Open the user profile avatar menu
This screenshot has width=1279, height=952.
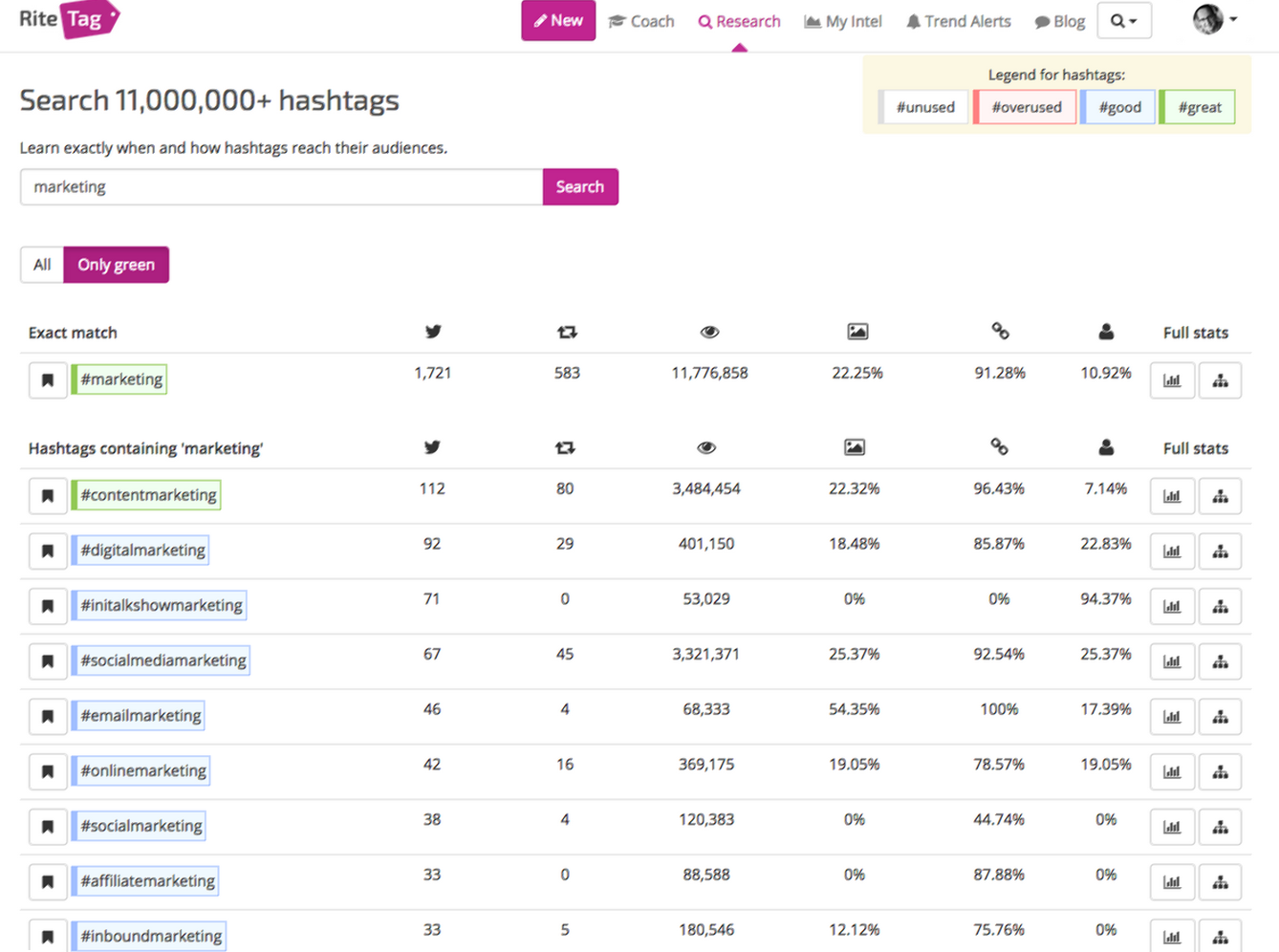(x=1213, y=19)
